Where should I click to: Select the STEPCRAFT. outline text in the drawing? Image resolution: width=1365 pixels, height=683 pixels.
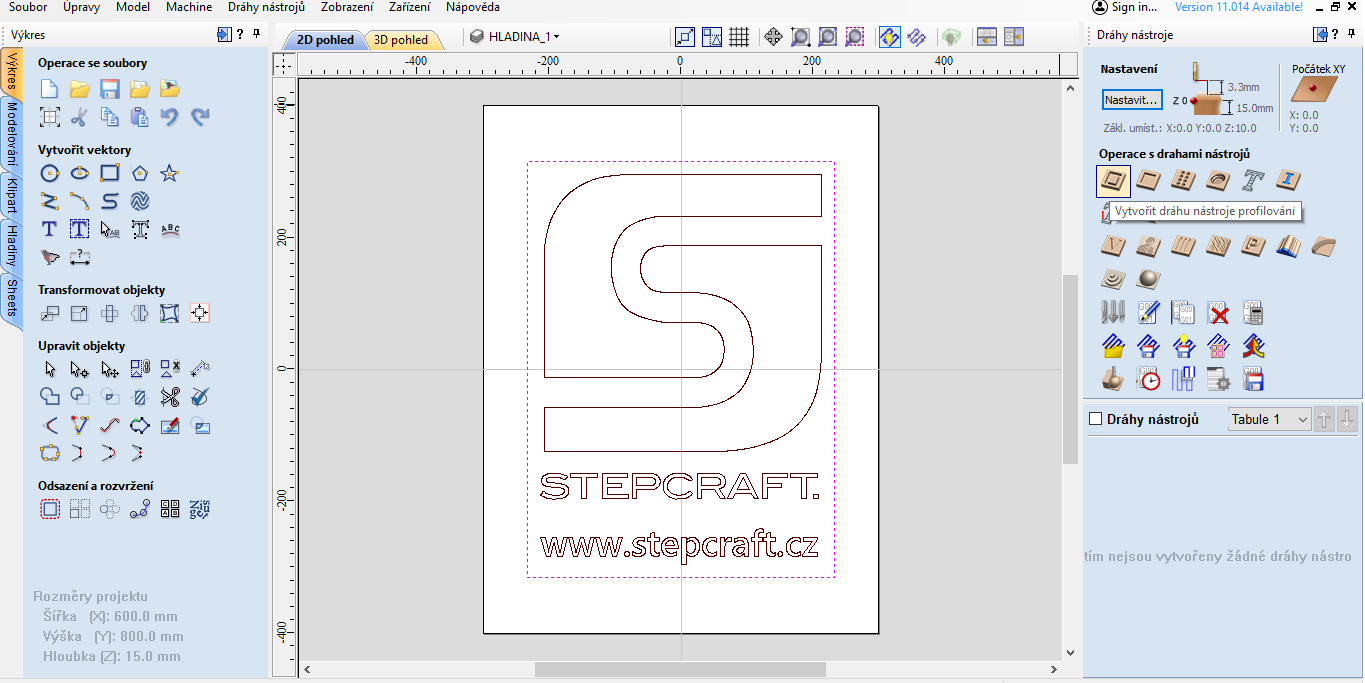tap(680, 487)
